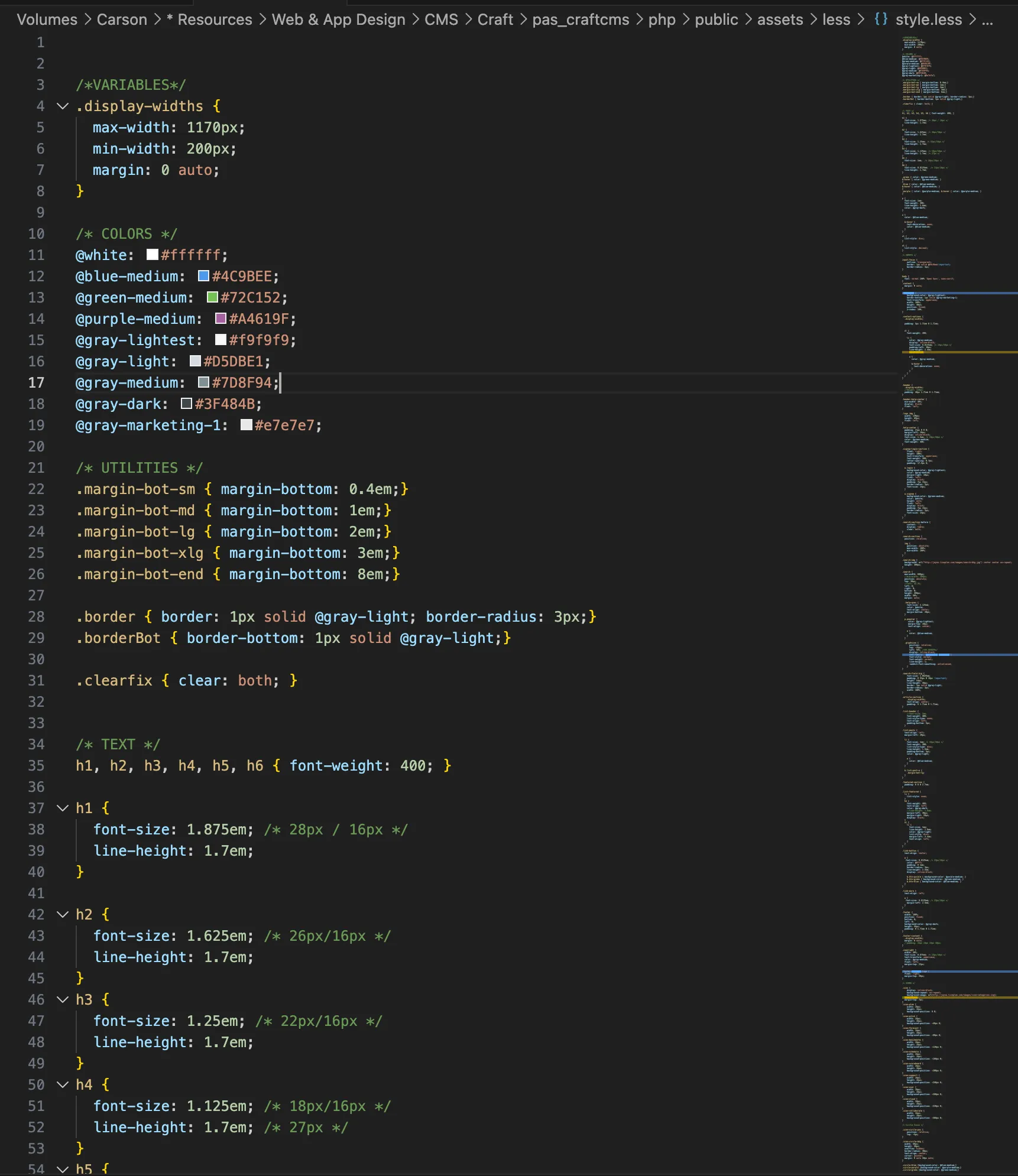Screen dimensions: 1018x1176
Task: Open the "less" breadcrumb dropdown
Action: point(836,20)
